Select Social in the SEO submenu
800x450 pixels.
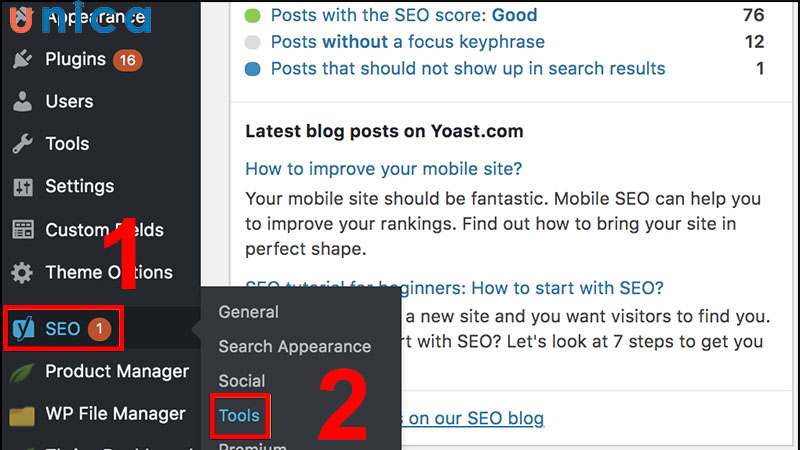(x=241, y=381)
